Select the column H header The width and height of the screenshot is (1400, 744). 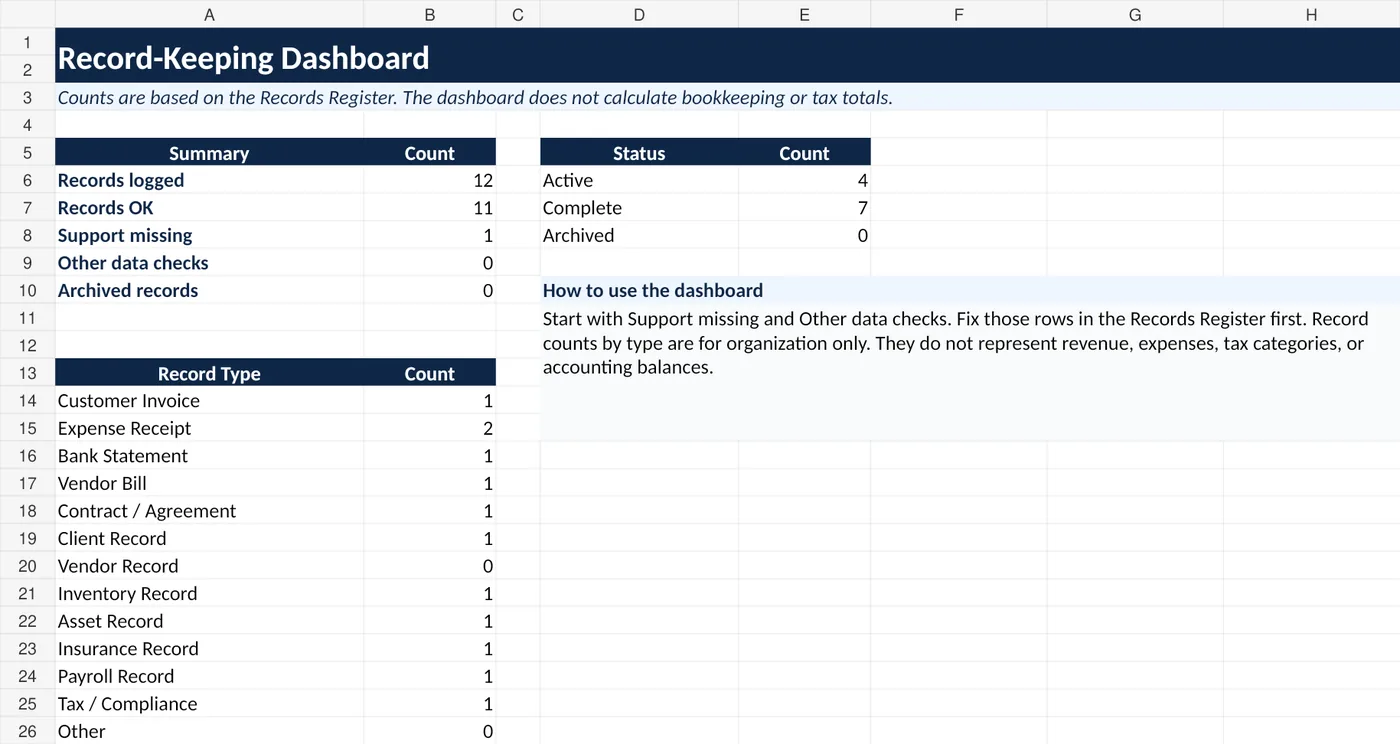(1311, 14)
